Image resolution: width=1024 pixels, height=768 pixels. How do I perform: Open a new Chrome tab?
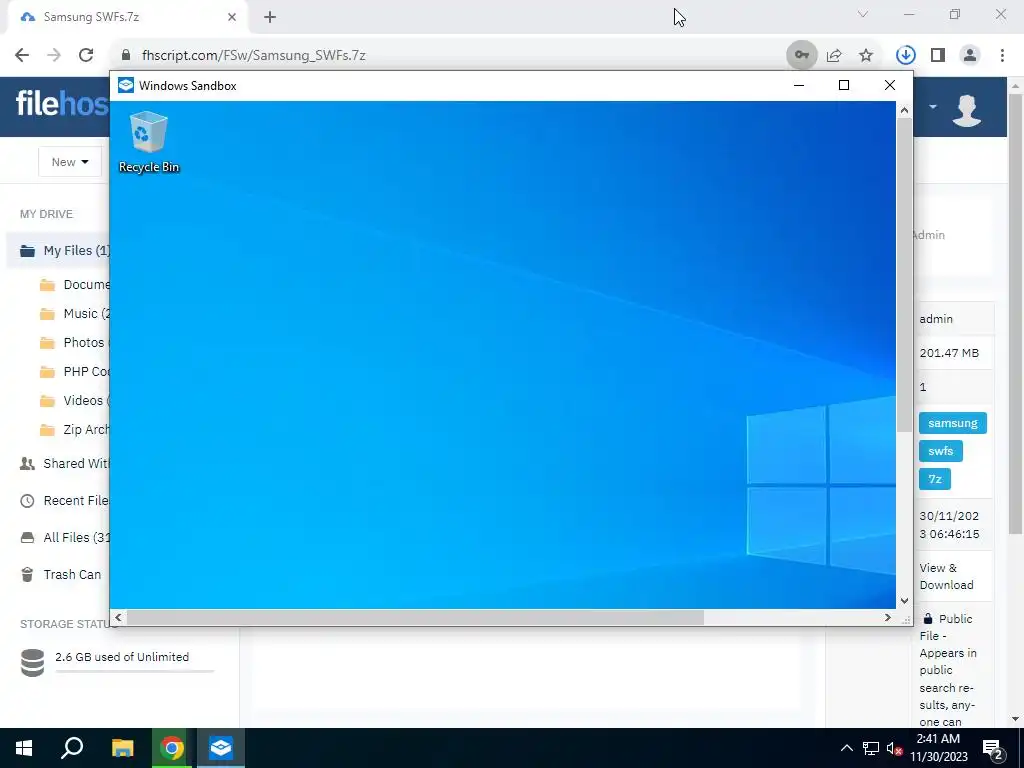(270, 17)
